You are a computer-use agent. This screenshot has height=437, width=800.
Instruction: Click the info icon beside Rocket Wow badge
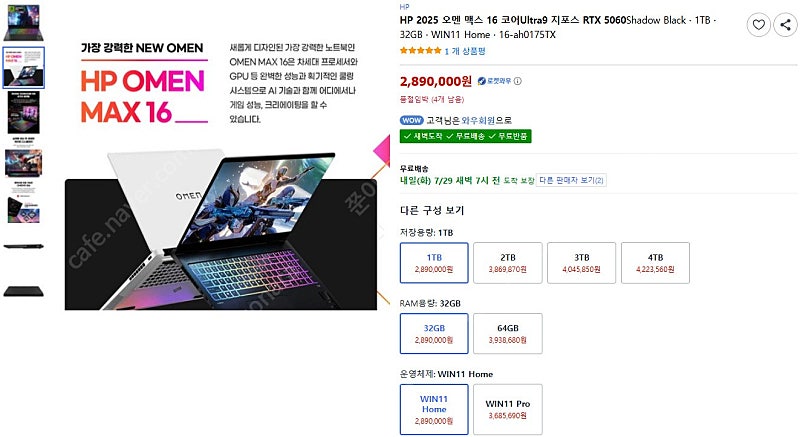517,81
